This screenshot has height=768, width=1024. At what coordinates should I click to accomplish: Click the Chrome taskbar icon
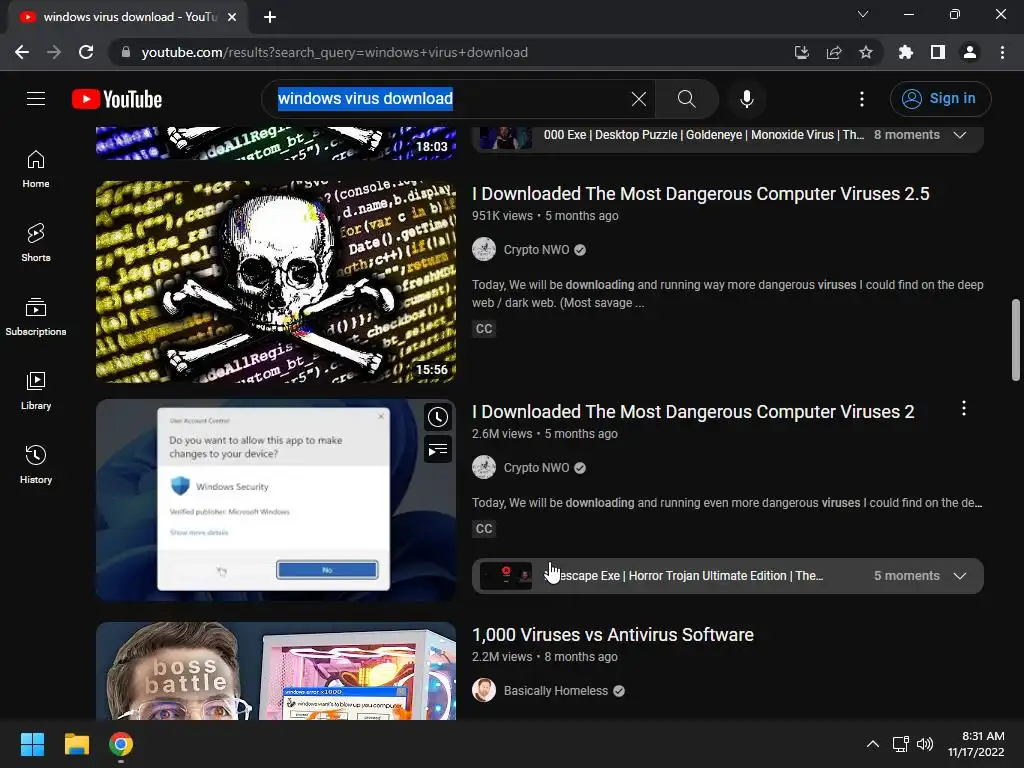[121, 744]
